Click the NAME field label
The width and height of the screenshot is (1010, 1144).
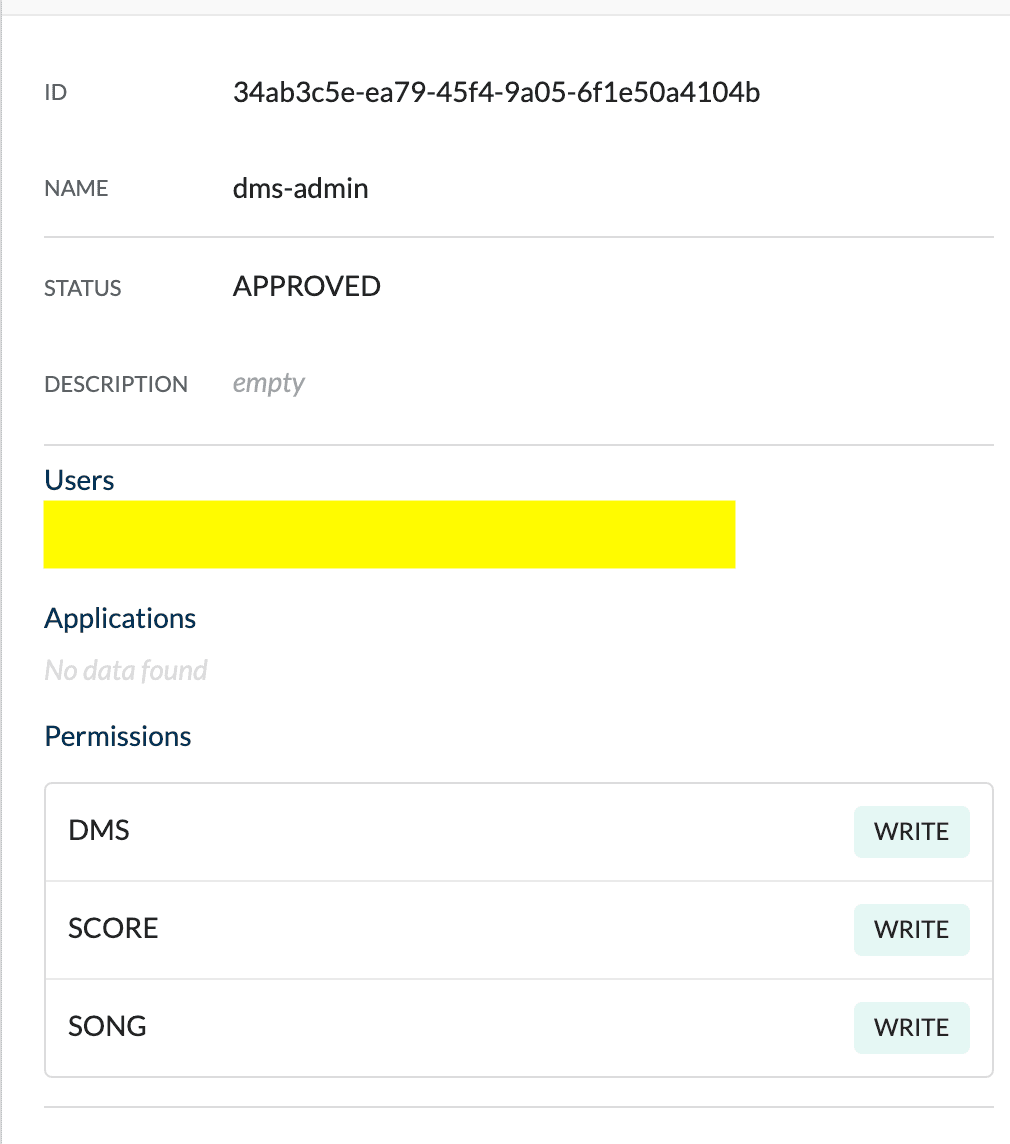click(x=76, y=188)
